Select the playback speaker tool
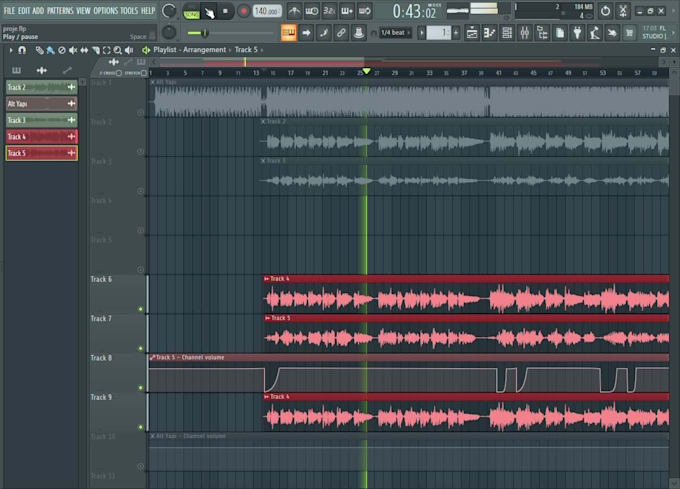Image resolution: width=680 pixels, height=489 pixels. pyautogui.click(x=129, y=50)
